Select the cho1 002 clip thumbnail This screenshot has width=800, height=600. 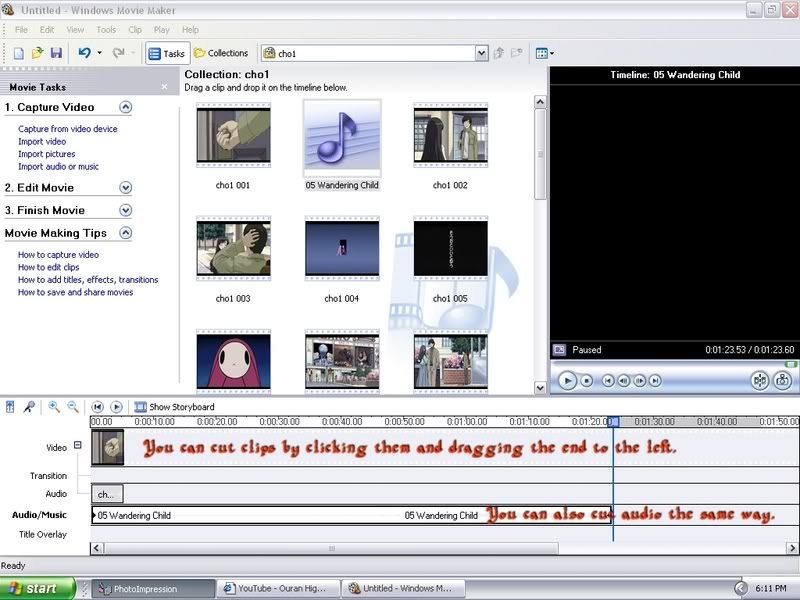point(451,135)
